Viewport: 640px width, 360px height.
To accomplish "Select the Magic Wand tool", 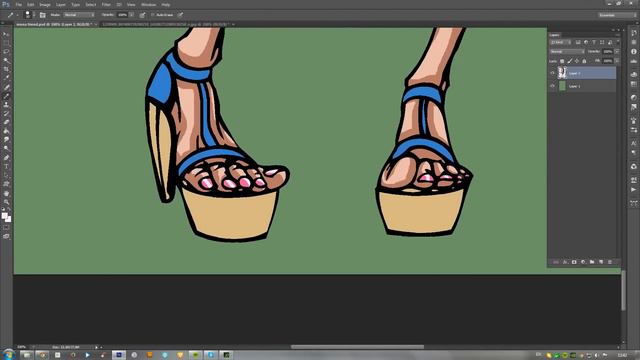I will pyautogui.click(x=6, y=61).
